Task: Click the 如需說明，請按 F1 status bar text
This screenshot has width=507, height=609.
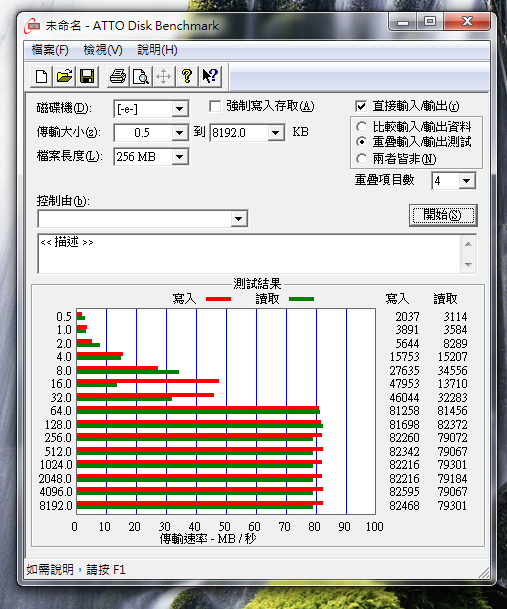Action: point(76,570)
